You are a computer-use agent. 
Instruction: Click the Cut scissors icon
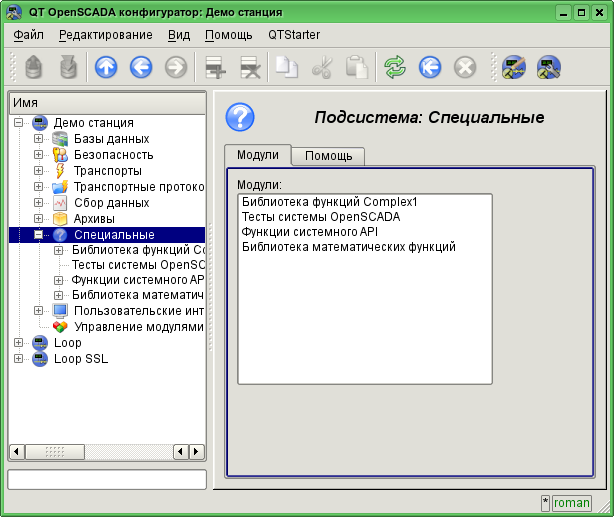click(x=322, y=67)
